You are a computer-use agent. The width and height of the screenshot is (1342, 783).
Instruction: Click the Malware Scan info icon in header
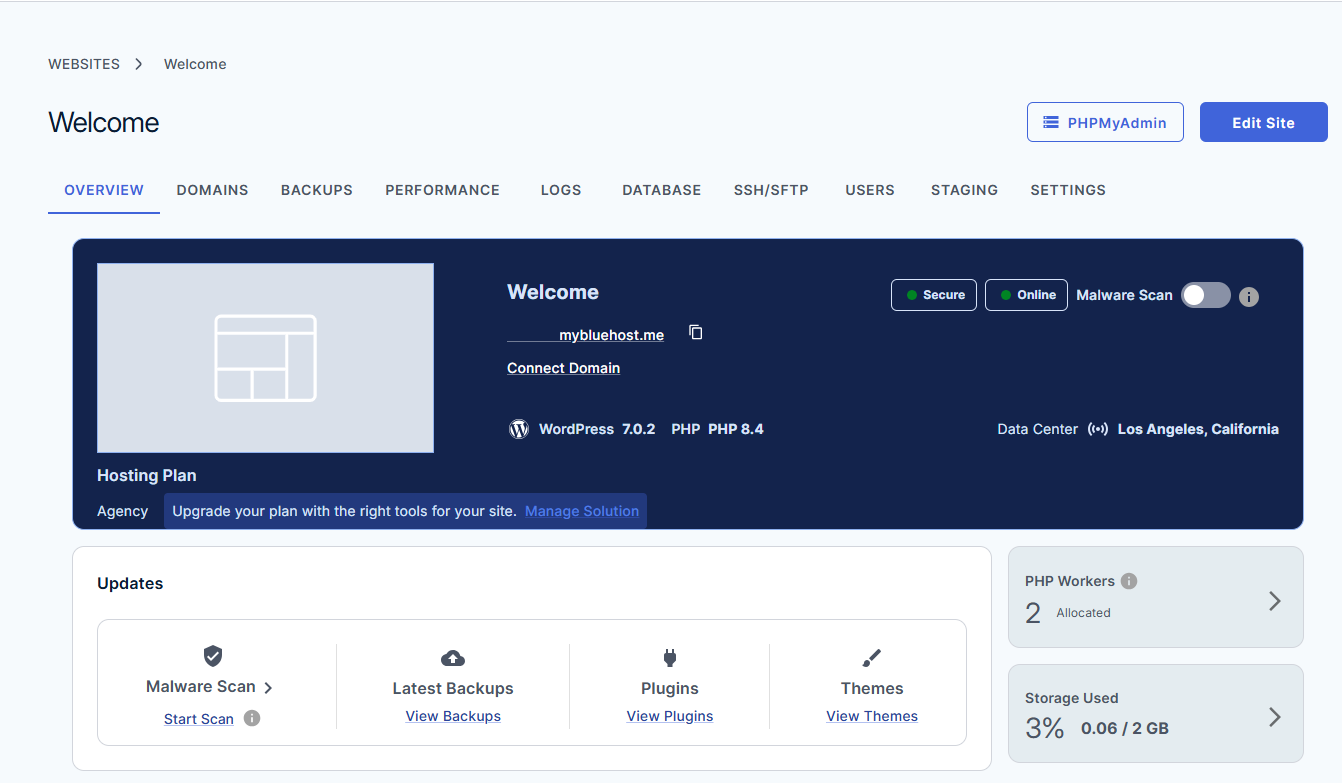(1248, 296)
